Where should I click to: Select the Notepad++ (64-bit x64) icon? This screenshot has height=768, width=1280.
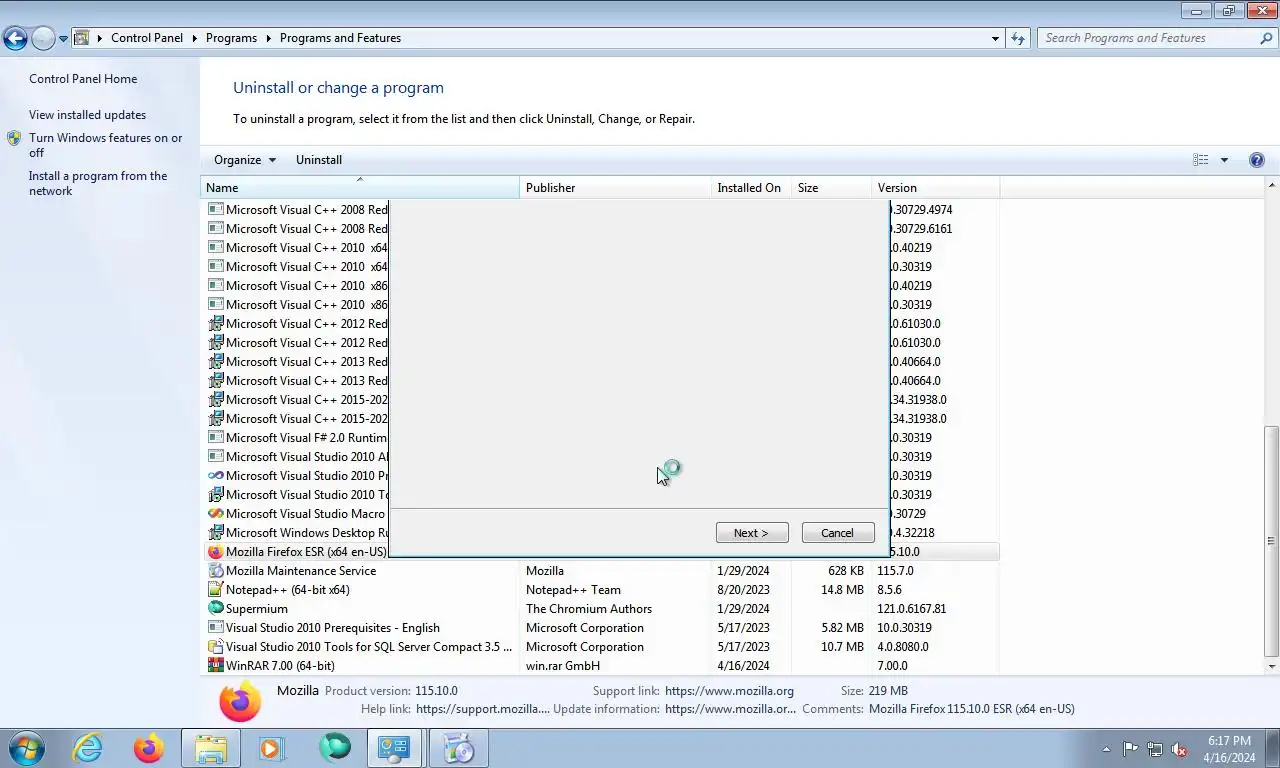coord(215,590)
